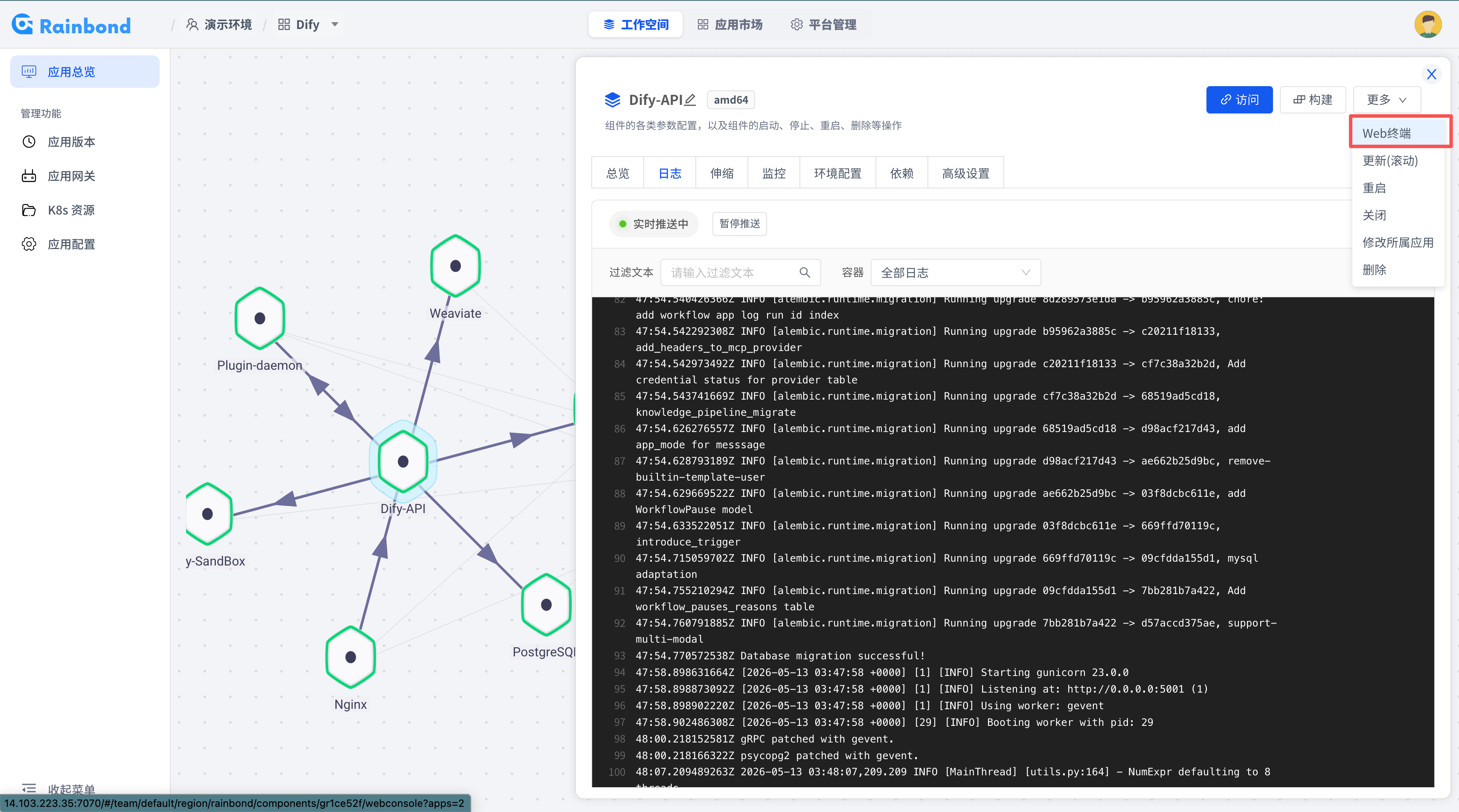
Task: Click log line 94 Starting gunicorn
Action: click(881, 672)
